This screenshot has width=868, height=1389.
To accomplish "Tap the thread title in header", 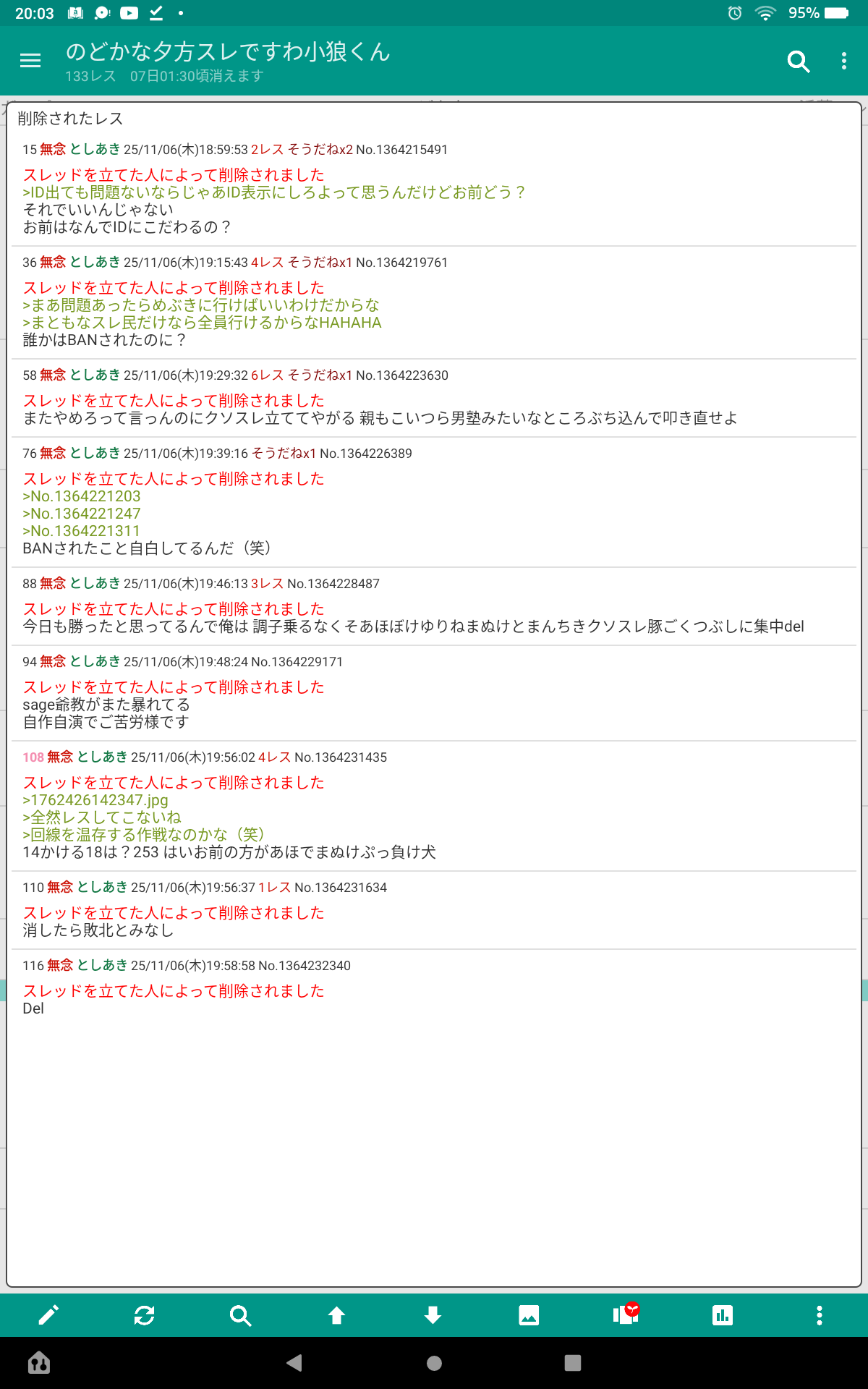I will point(228,51).
